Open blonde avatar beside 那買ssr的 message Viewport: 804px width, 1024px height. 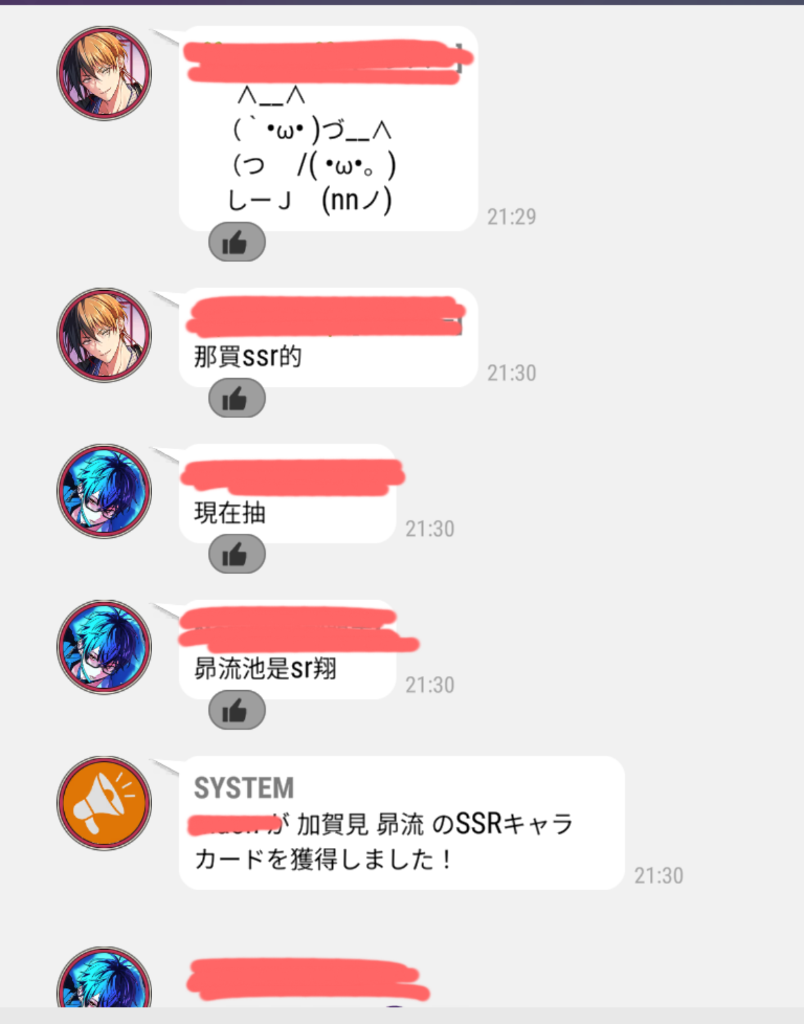pyautogui.click(x=104, y=335)
